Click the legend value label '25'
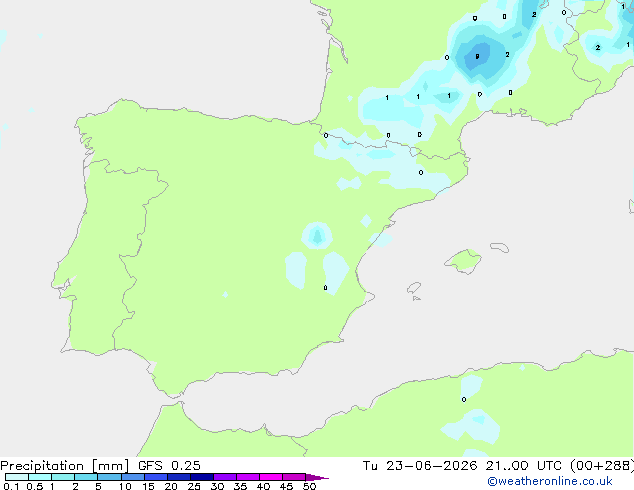634x490 pixels. [194, 486]
